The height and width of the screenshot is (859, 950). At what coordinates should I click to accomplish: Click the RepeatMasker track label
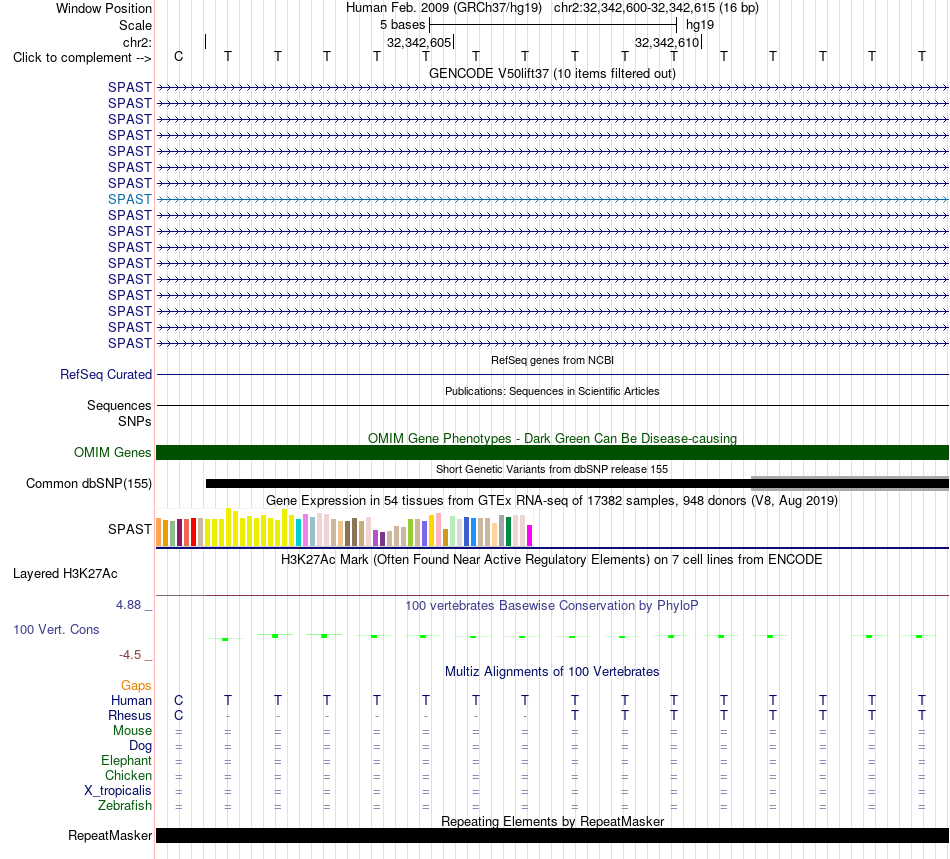point(110,835)
